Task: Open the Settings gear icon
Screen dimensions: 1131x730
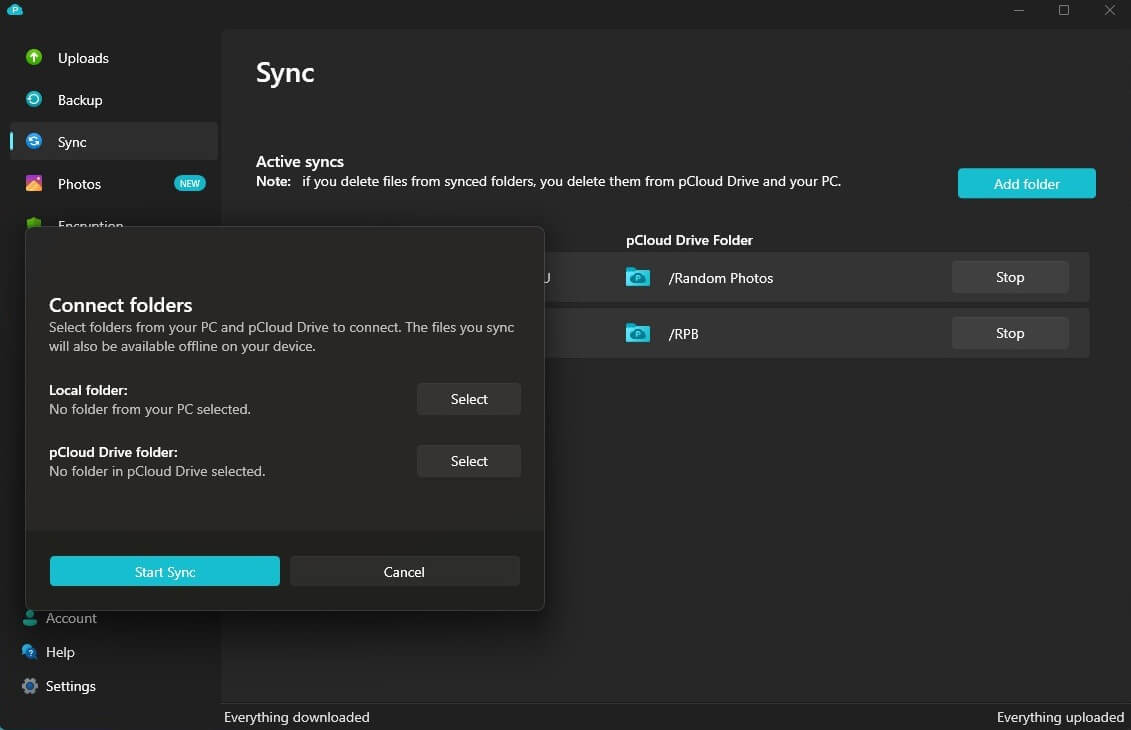Action: pyautogui.click(x=30, y=686)
